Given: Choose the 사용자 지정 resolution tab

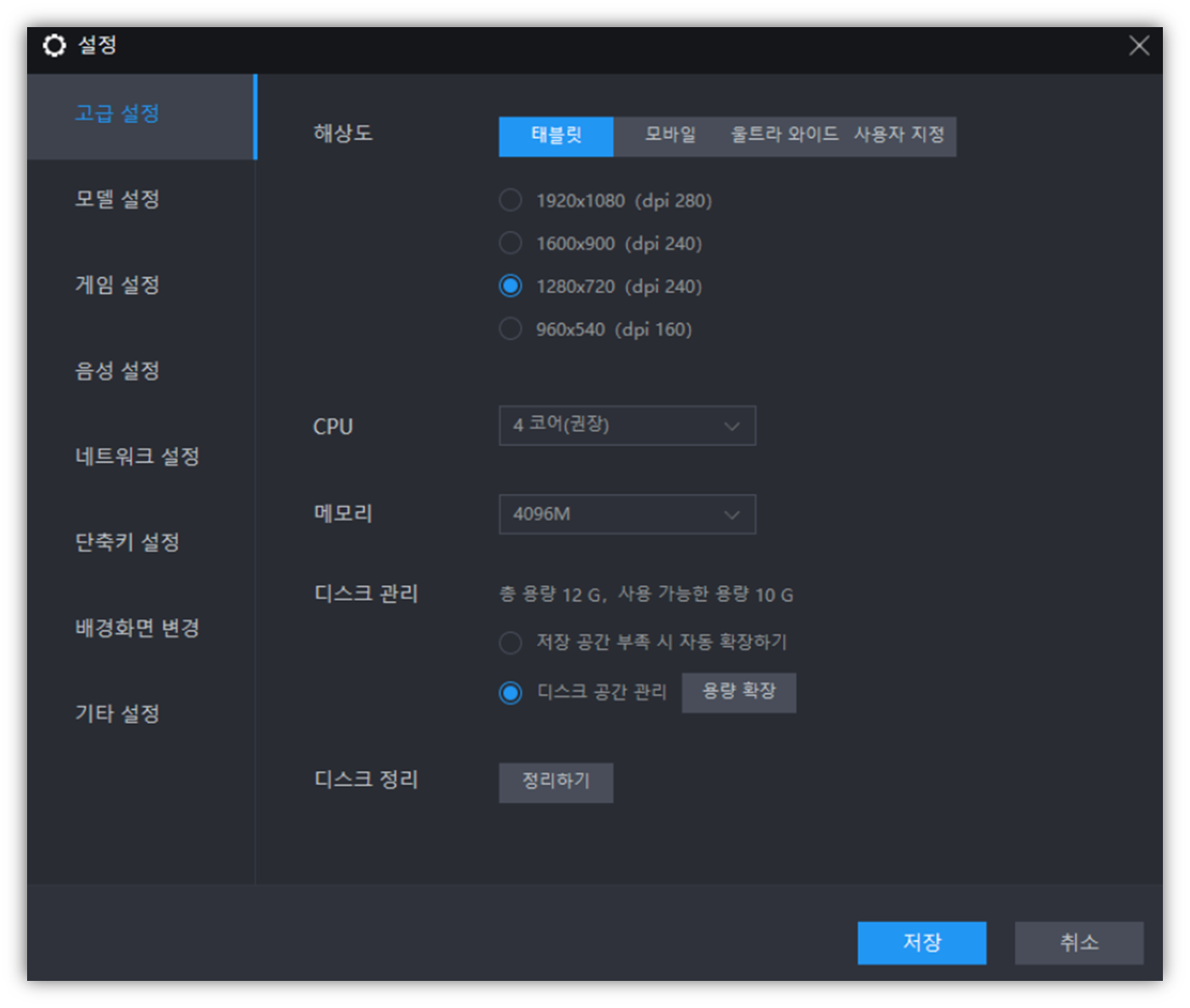Looking at the screenshot, I should pyautogui.click(x=899, y=136).
